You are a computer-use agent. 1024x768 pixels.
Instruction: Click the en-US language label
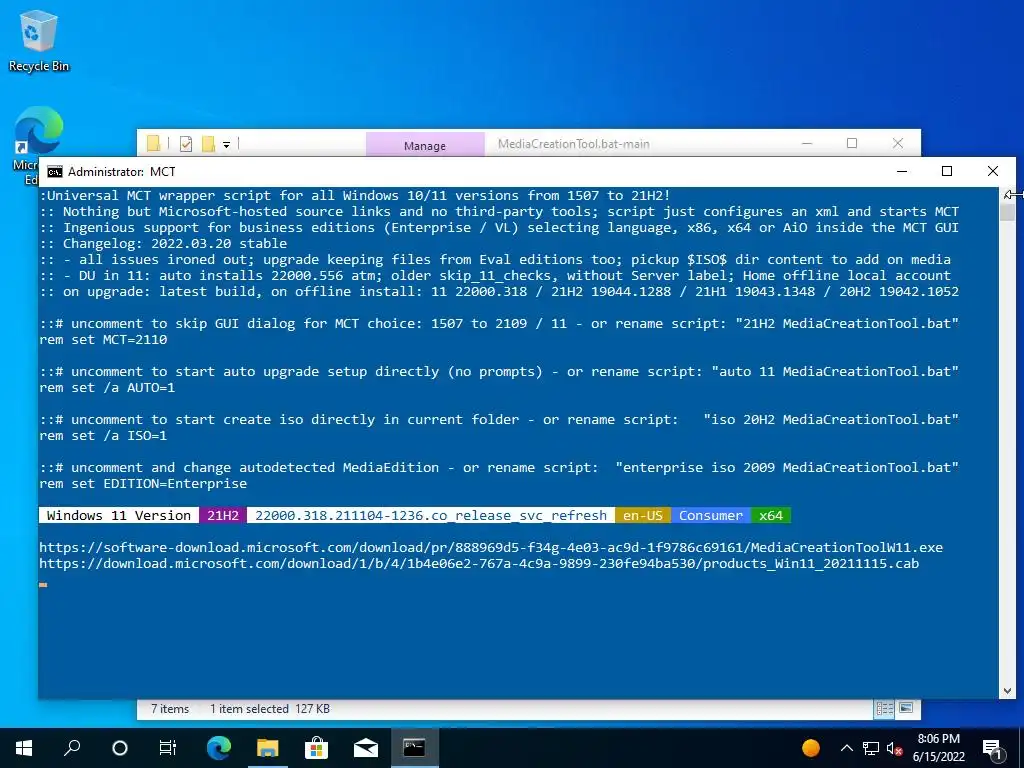click(643, 515)
